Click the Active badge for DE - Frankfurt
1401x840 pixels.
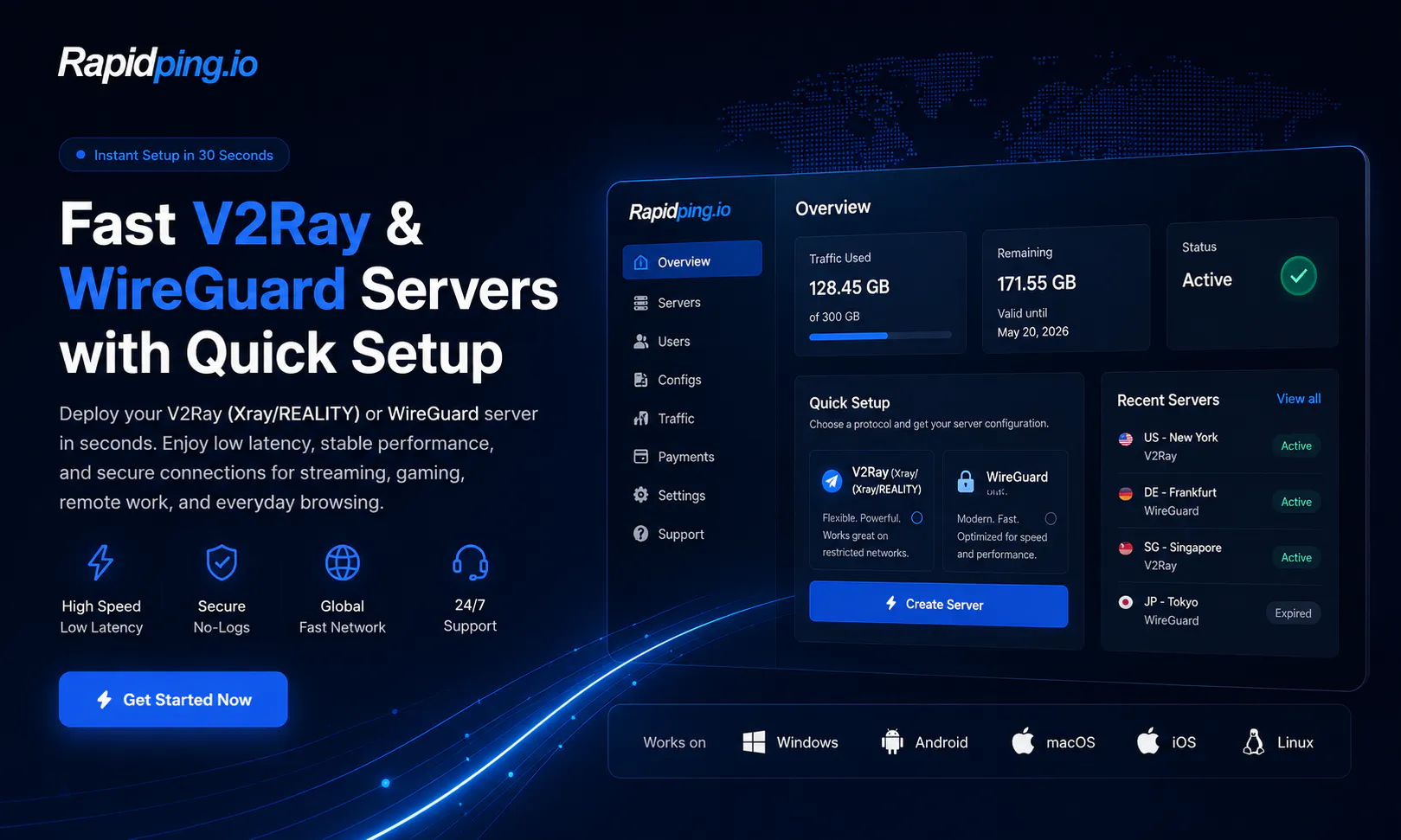pyautogui.click(x=1295, y=502)
